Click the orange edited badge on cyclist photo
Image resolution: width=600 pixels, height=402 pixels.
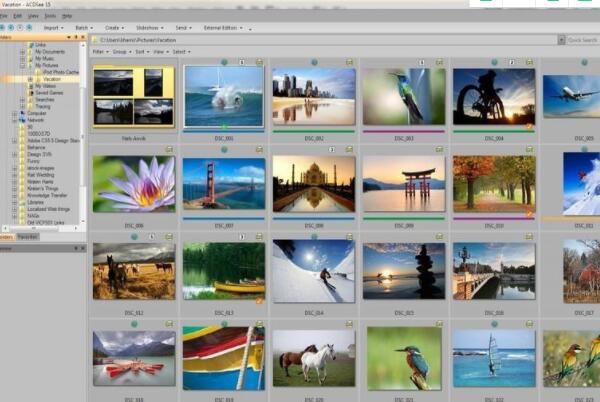point(529,126)
